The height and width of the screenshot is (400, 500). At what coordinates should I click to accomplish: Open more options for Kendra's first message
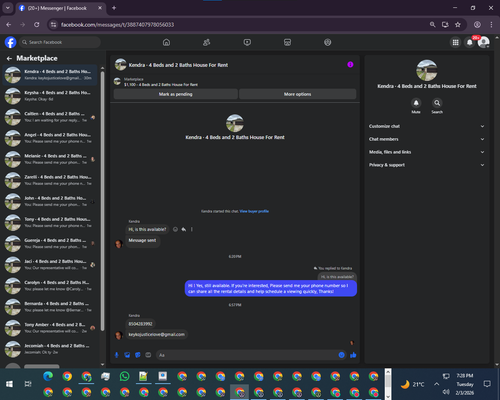pos(192,229)
